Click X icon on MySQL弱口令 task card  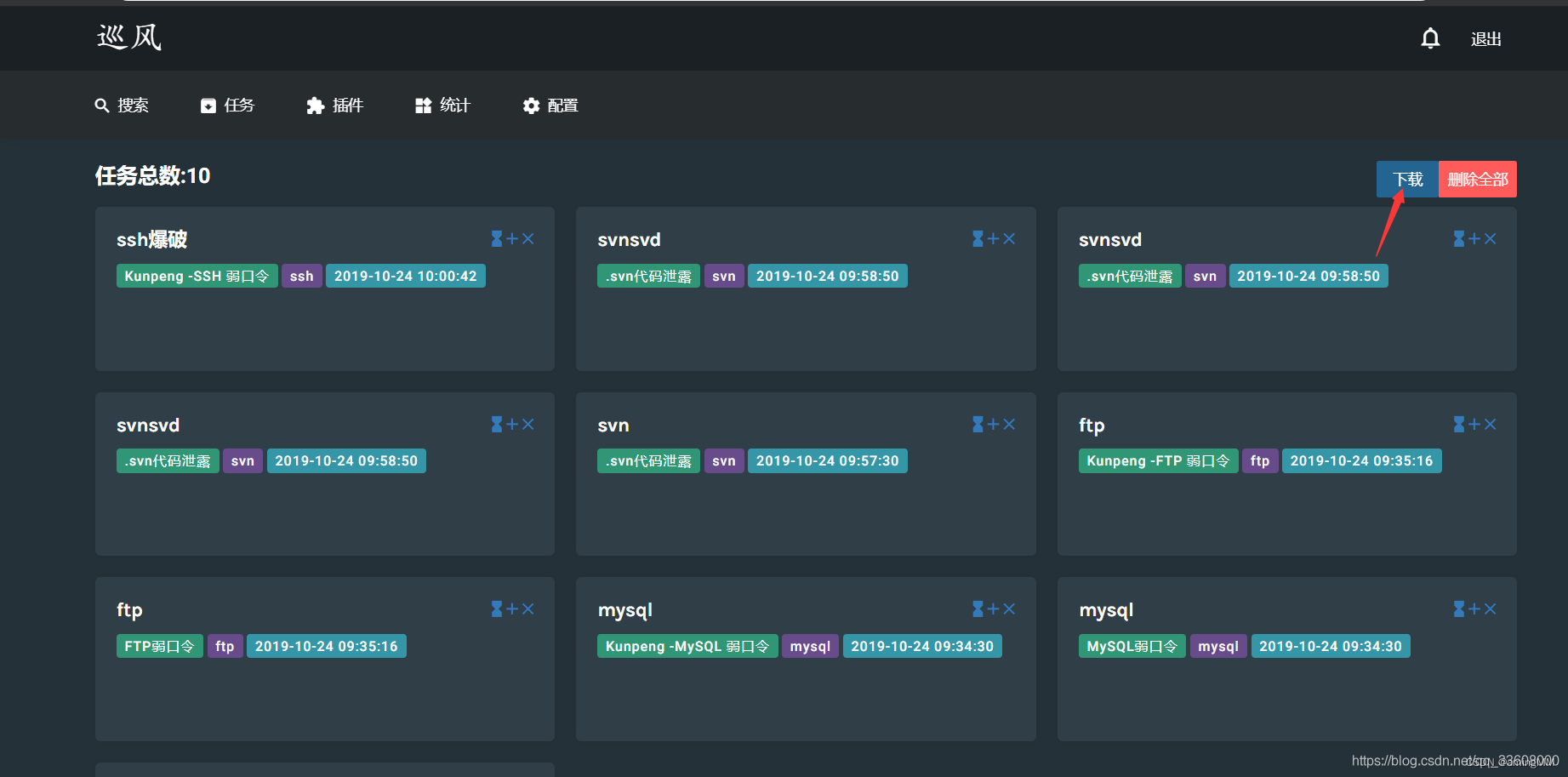tap(1490, 609)
